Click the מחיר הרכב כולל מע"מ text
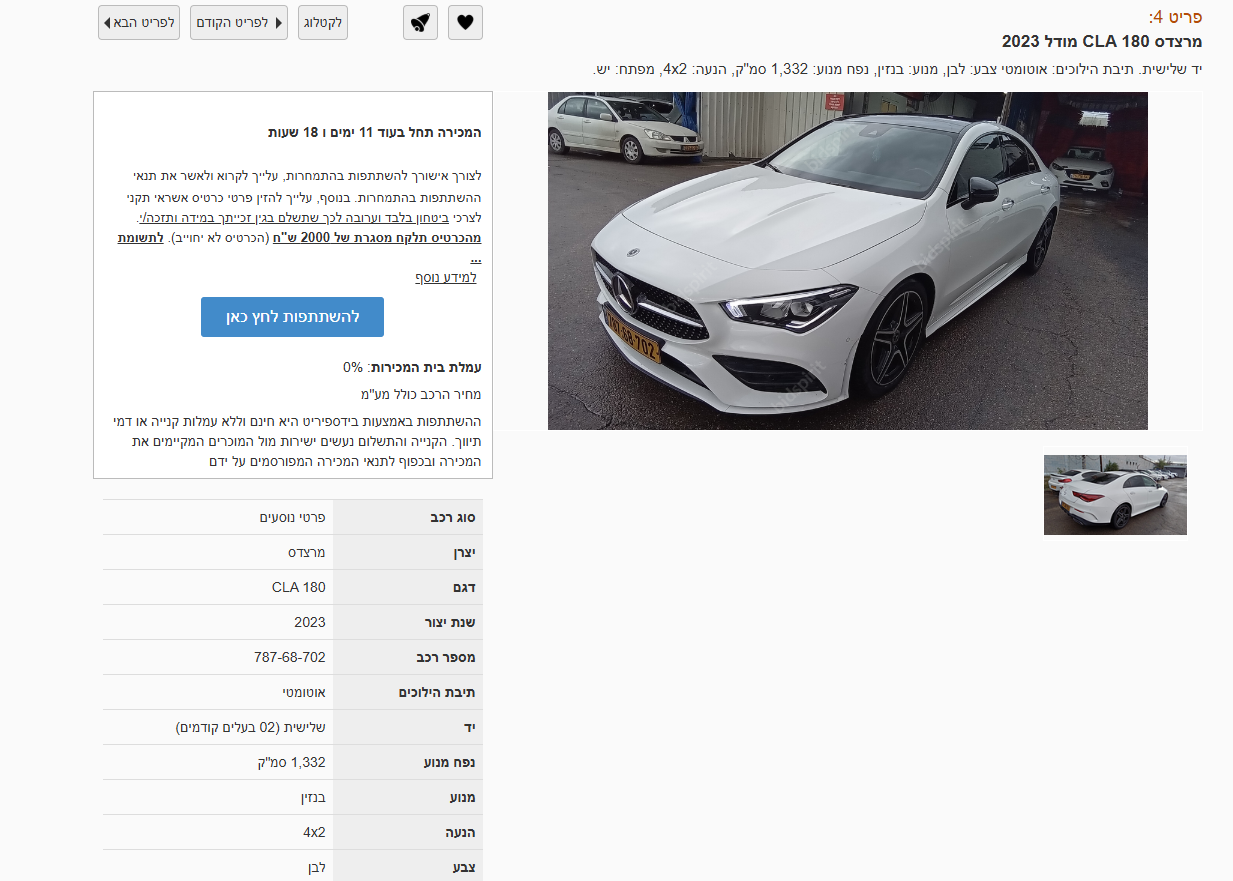The height and width of the screenshot is (881, 1233). (421, 394)
